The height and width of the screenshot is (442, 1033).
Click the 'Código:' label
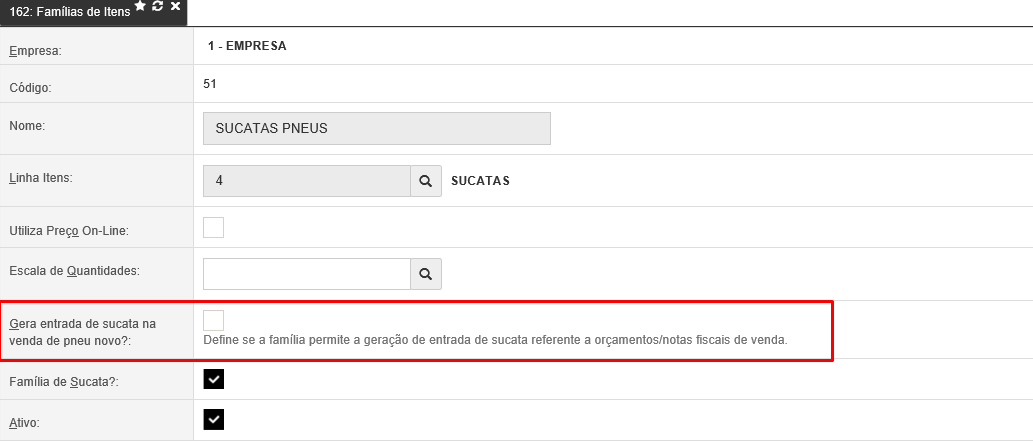point(30,88)
